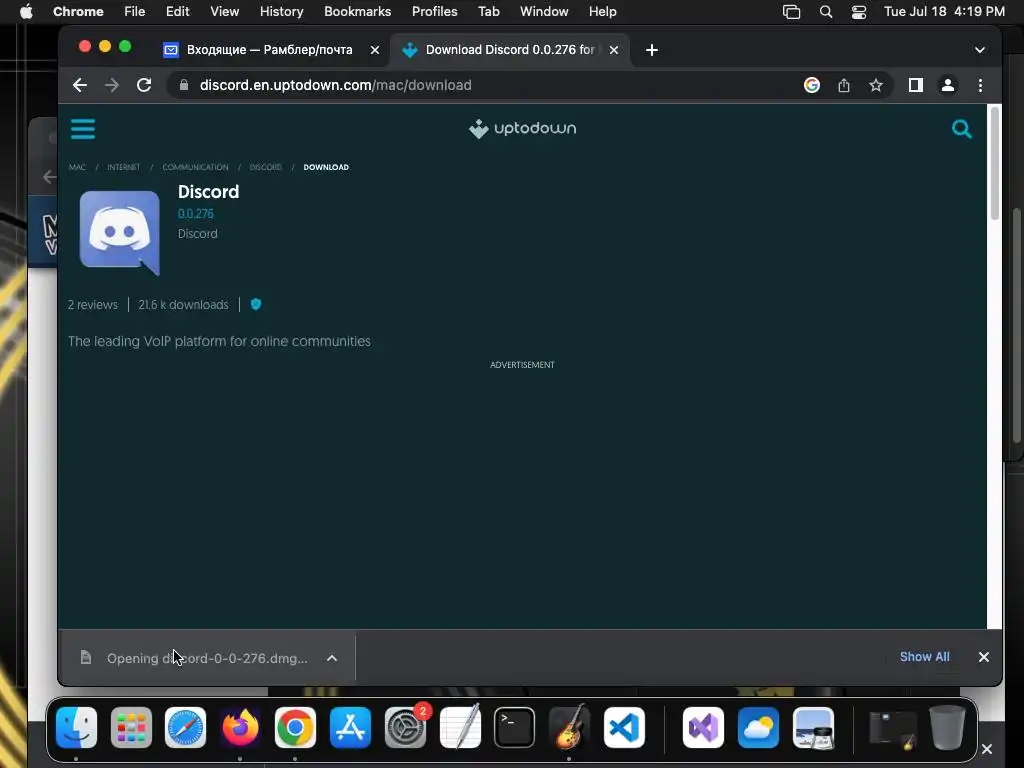Click Google Chrome Dock icon

[x=295, y=727]
